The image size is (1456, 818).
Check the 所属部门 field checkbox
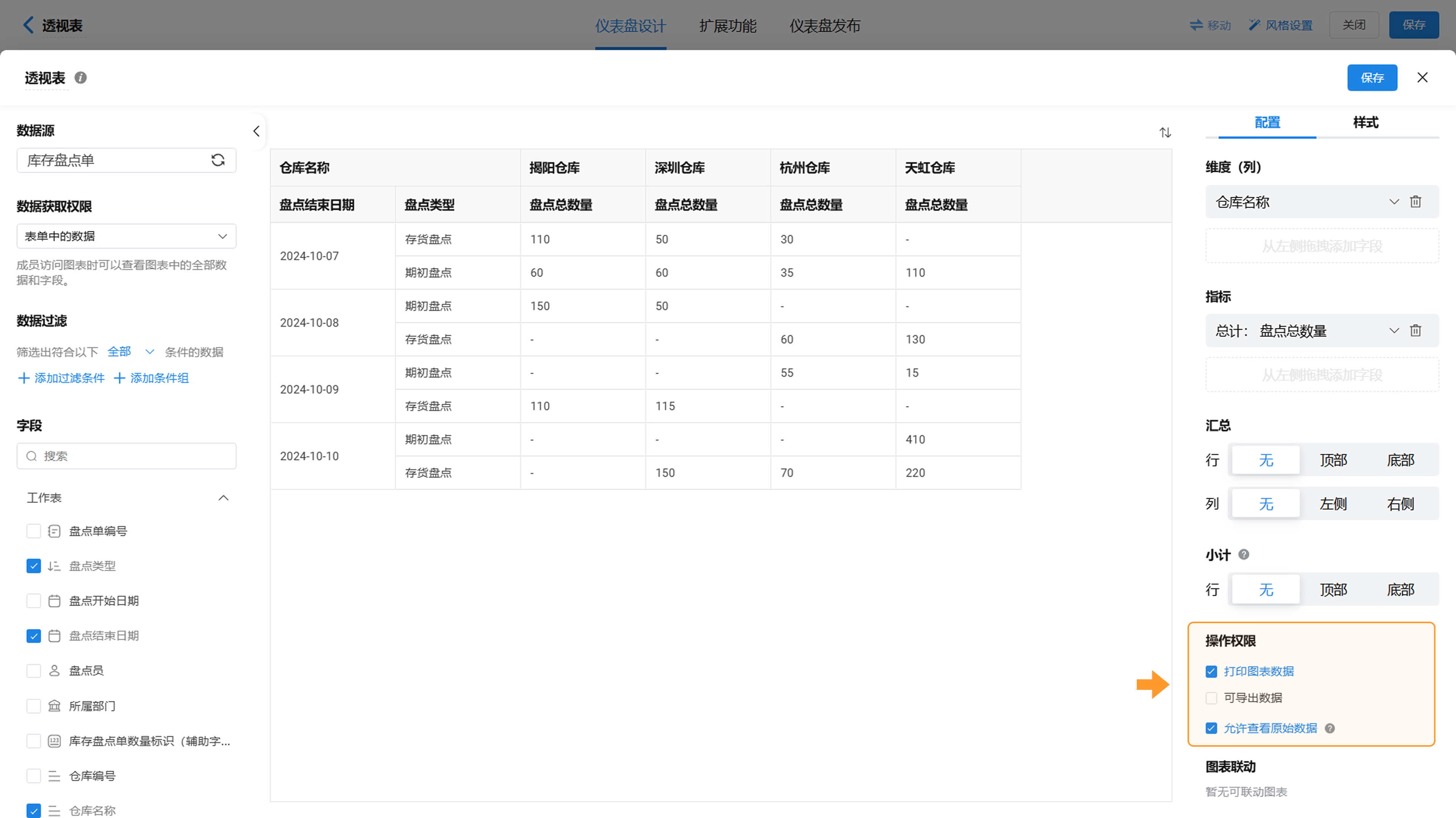tap(34, 705)
